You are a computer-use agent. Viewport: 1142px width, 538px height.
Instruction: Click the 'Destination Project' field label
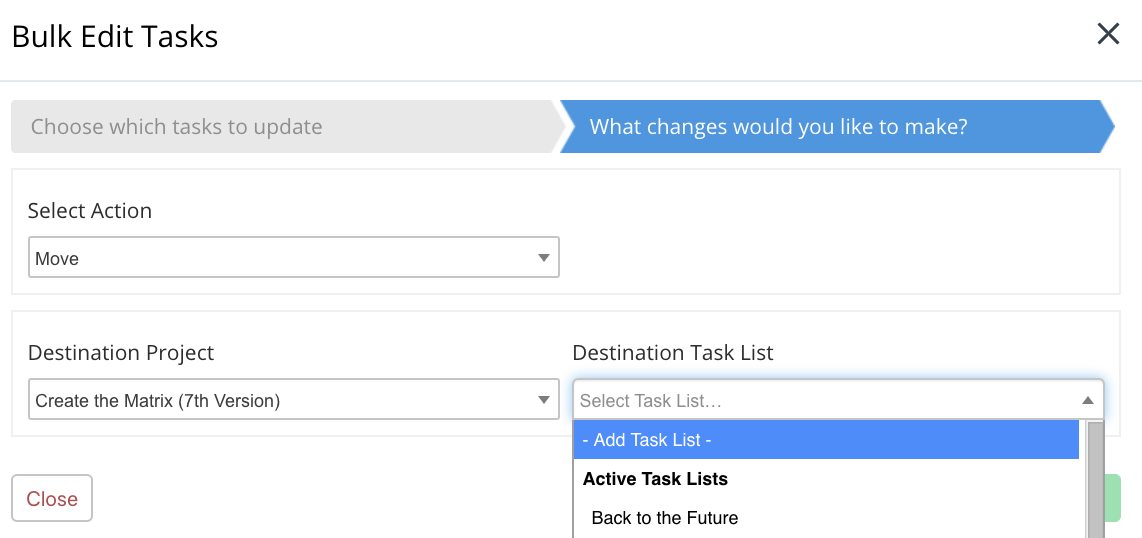(x=121, y=353)
